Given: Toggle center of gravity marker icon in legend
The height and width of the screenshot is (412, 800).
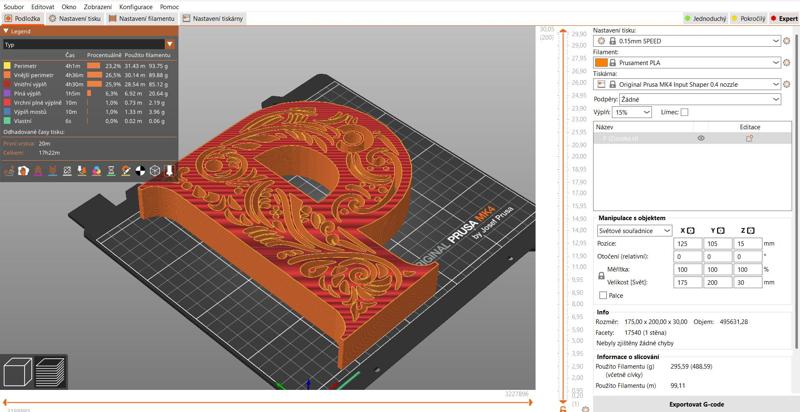Looking at the screenshot, I should pos(141,171).
